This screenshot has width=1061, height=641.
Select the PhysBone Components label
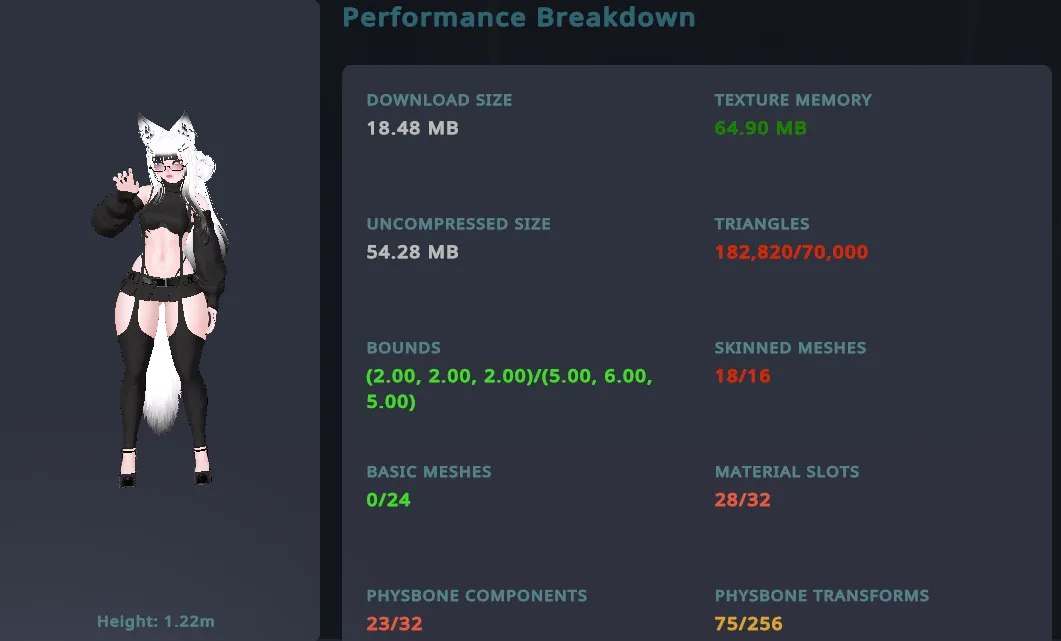tap(476, 596)
